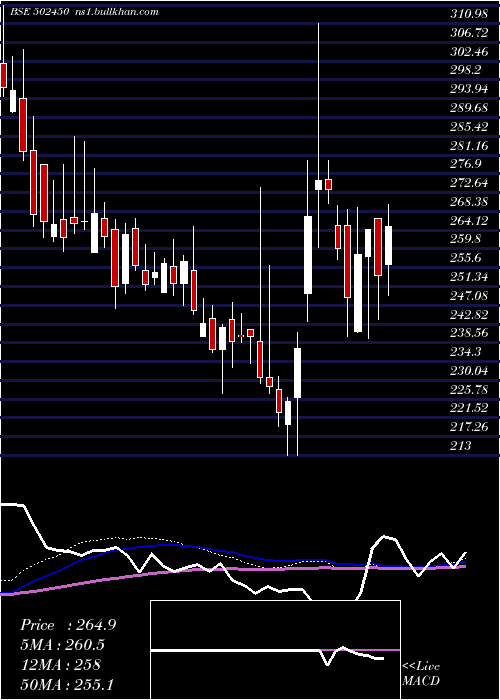Select the 302.46 price axis label

[x=469, y=51]
